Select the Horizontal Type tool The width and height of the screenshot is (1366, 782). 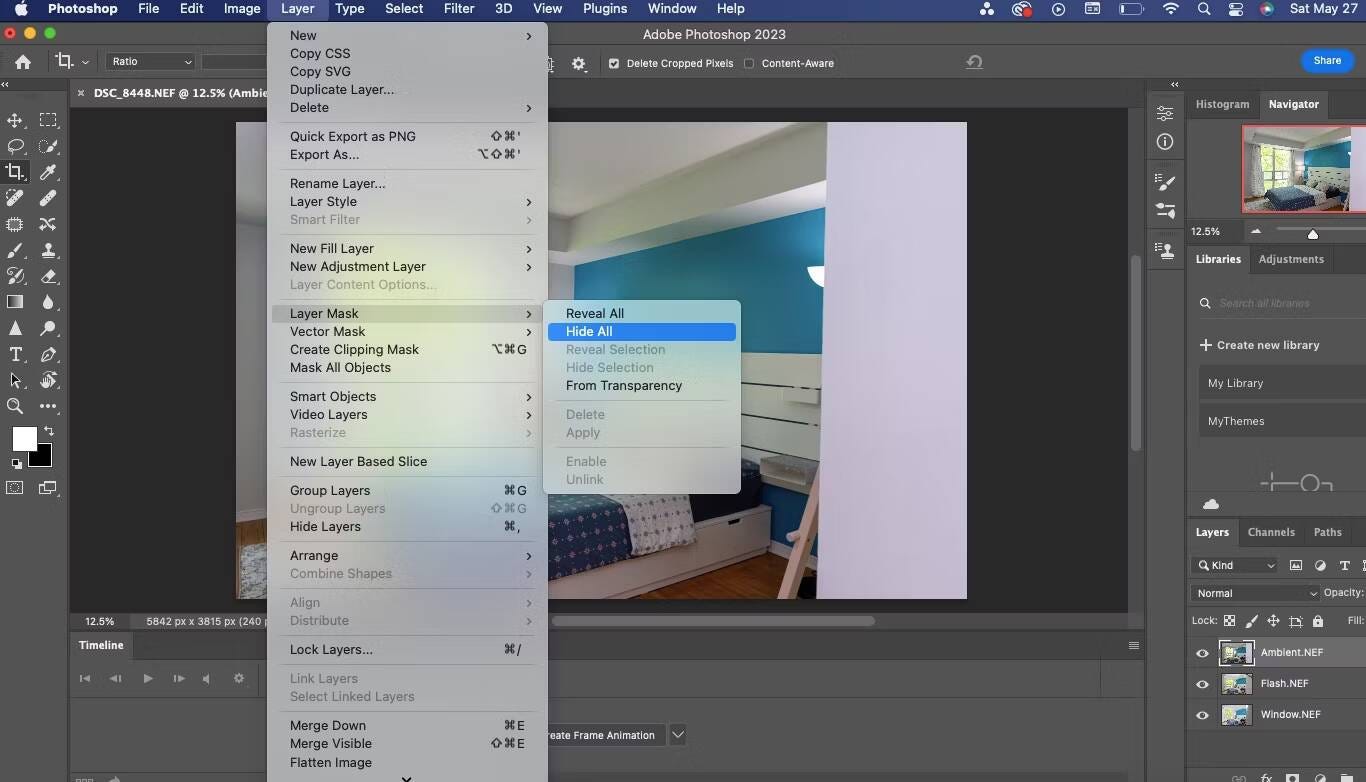15,354
